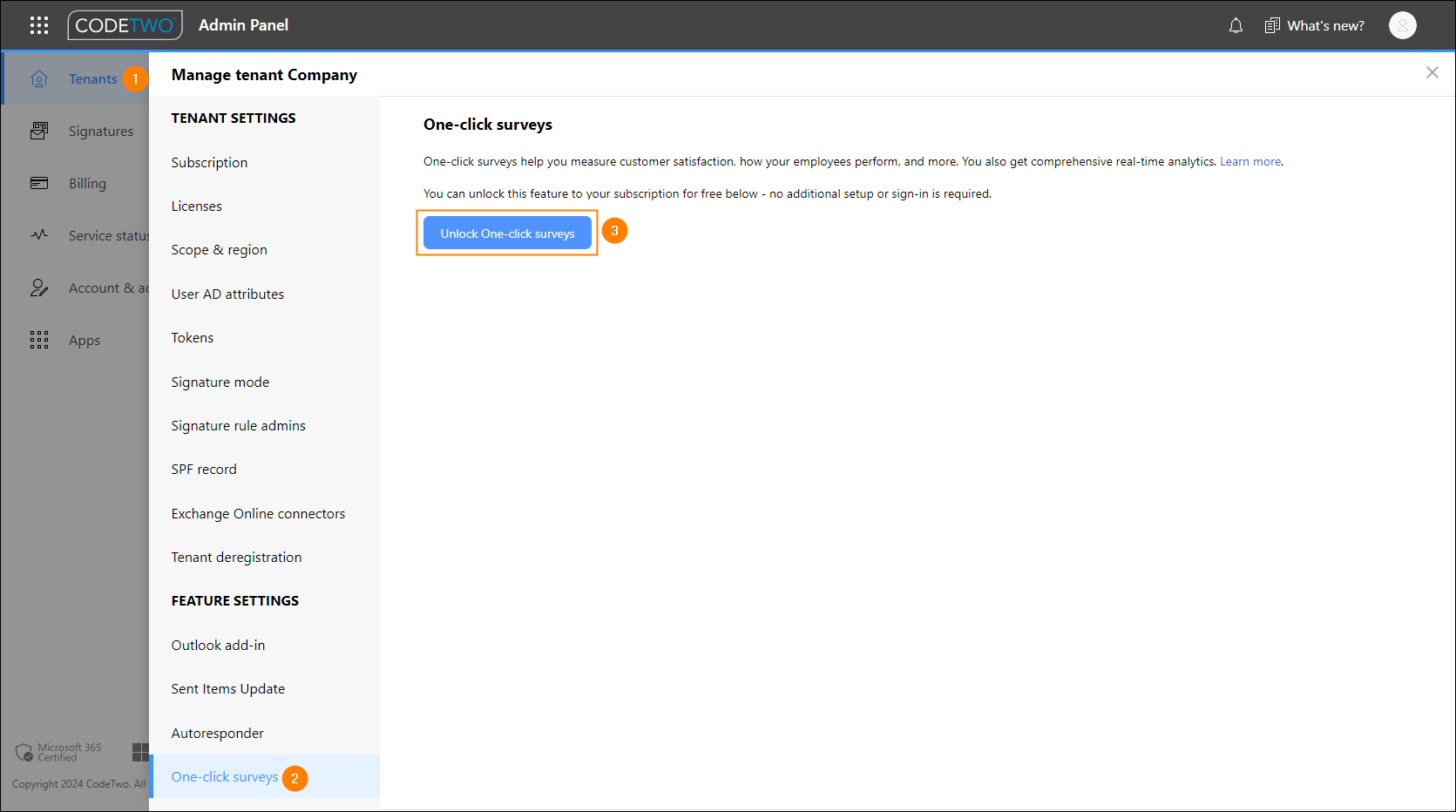Close the Manage tenant panel
Image resolution: width=1456 pixels, height=812 pixels.
[1432, 72]
